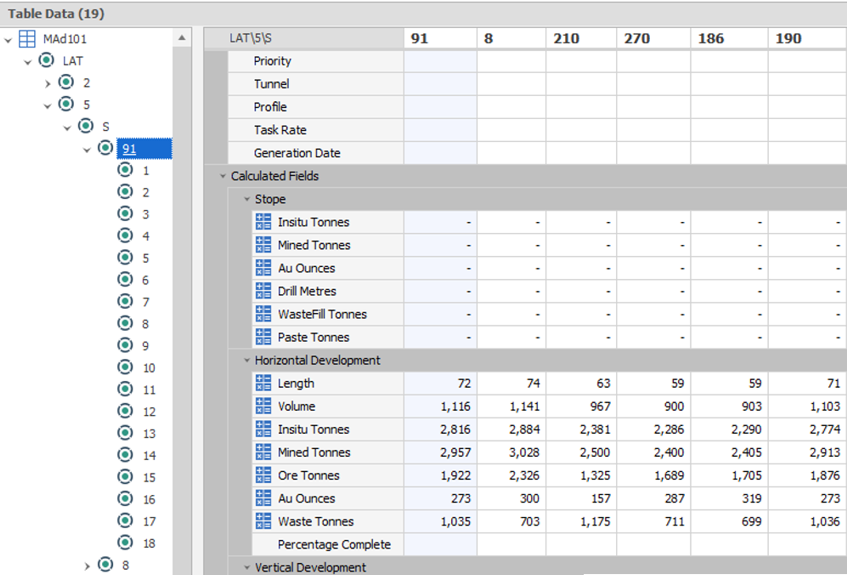
Task: Click the node icon for child item 14
Action: click(125, 455)
